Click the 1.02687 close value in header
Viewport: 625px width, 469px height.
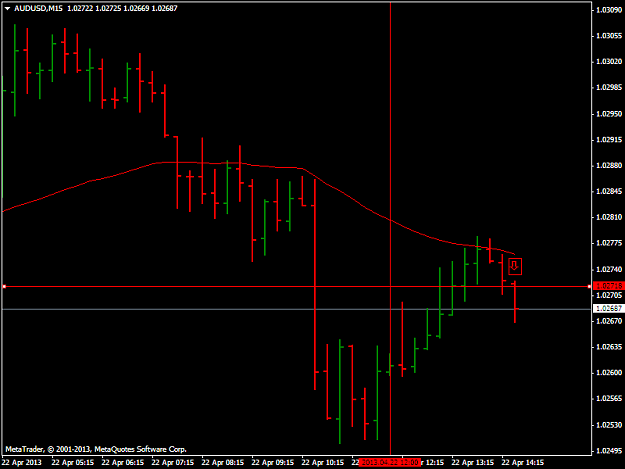coord(164,8)
